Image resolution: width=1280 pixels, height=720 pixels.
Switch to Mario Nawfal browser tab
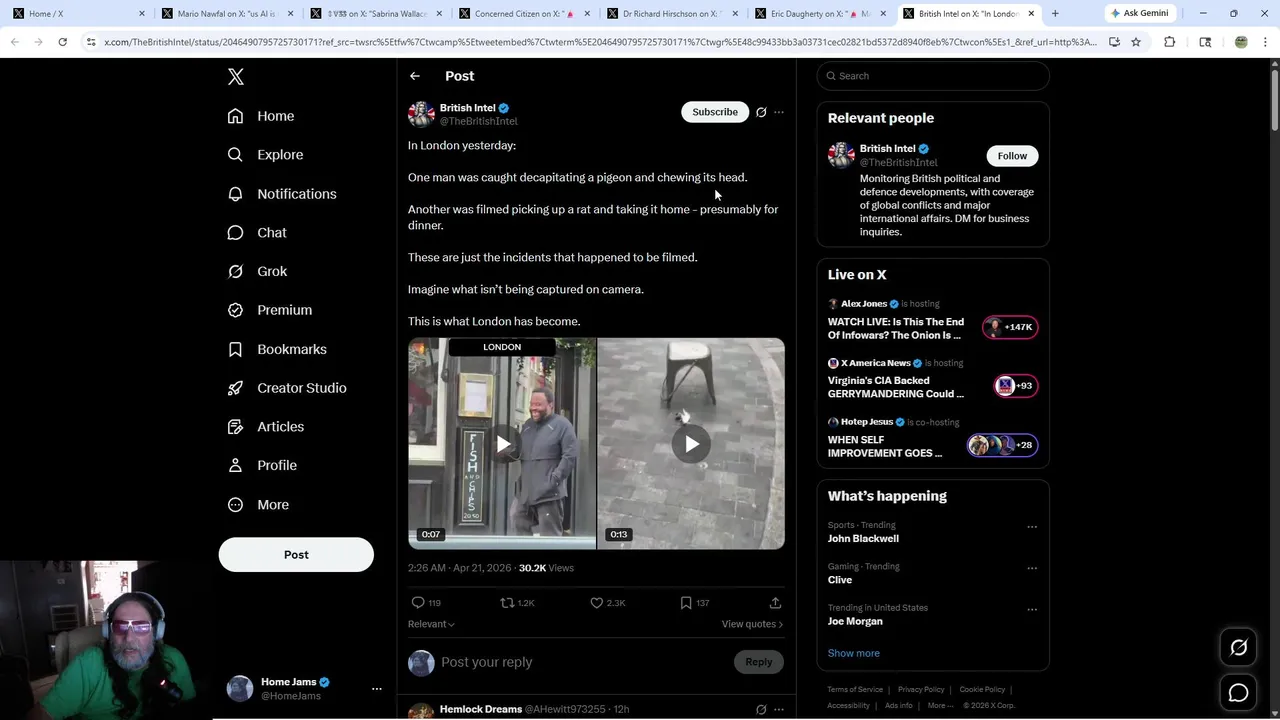pos(228,14)
